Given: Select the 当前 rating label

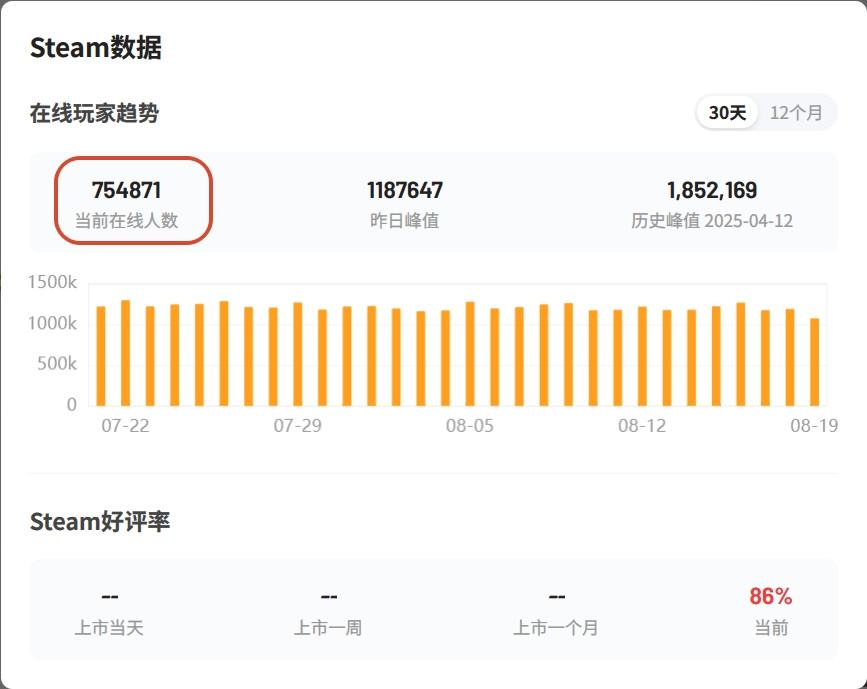Looking at the screenshot, I should (771, 628).
